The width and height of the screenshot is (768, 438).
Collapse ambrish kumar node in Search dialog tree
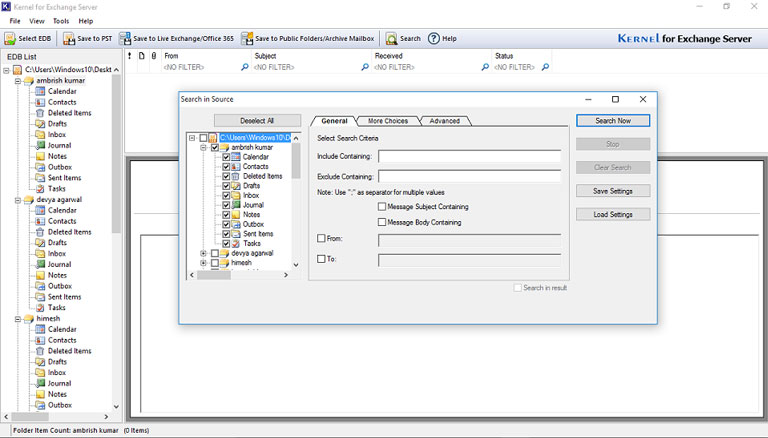click(x=203, y=147)
